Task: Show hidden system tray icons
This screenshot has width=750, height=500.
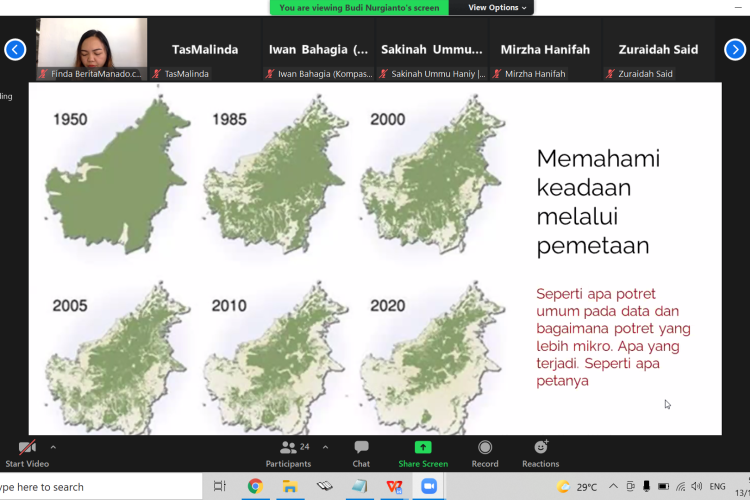Action: [613, 487]
